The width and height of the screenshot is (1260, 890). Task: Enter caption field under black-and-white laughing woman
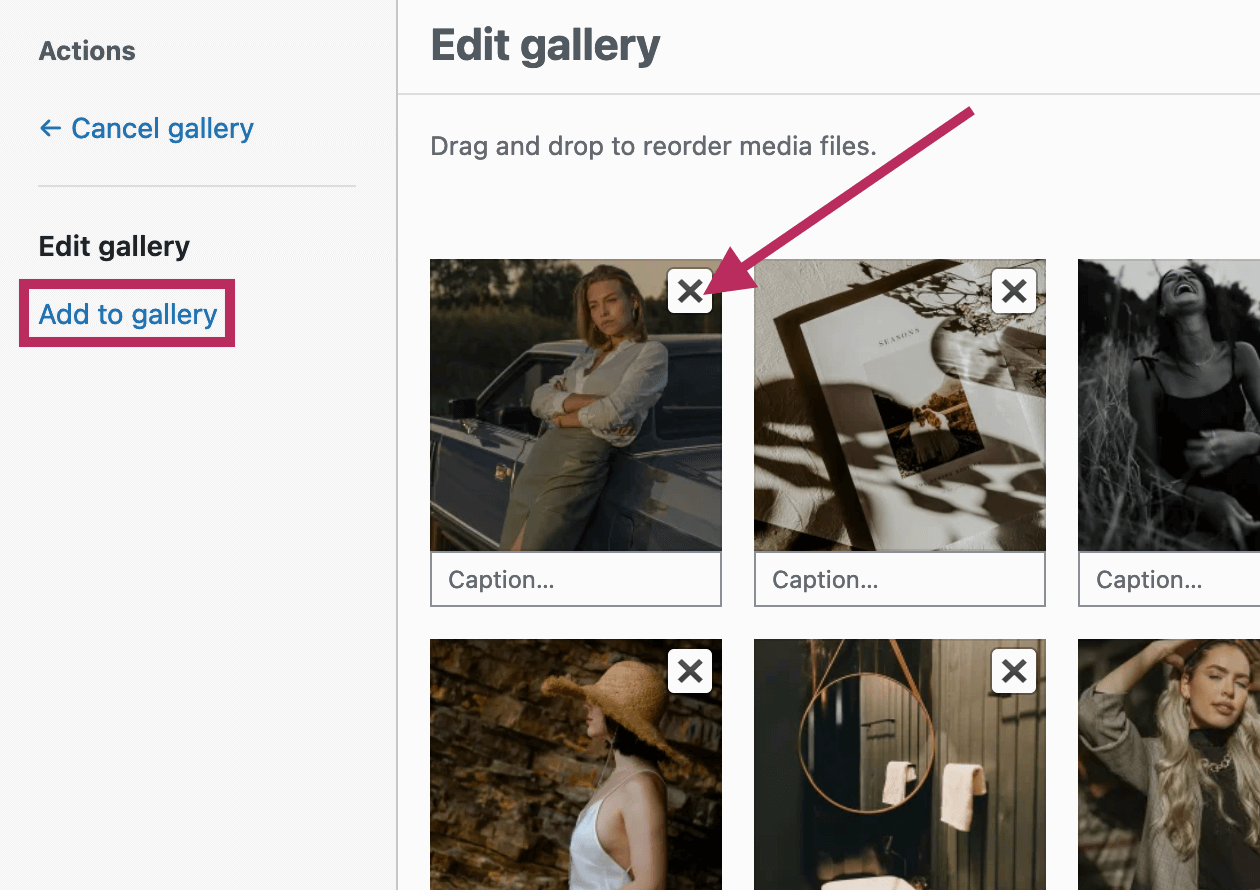coord(1170,580)
